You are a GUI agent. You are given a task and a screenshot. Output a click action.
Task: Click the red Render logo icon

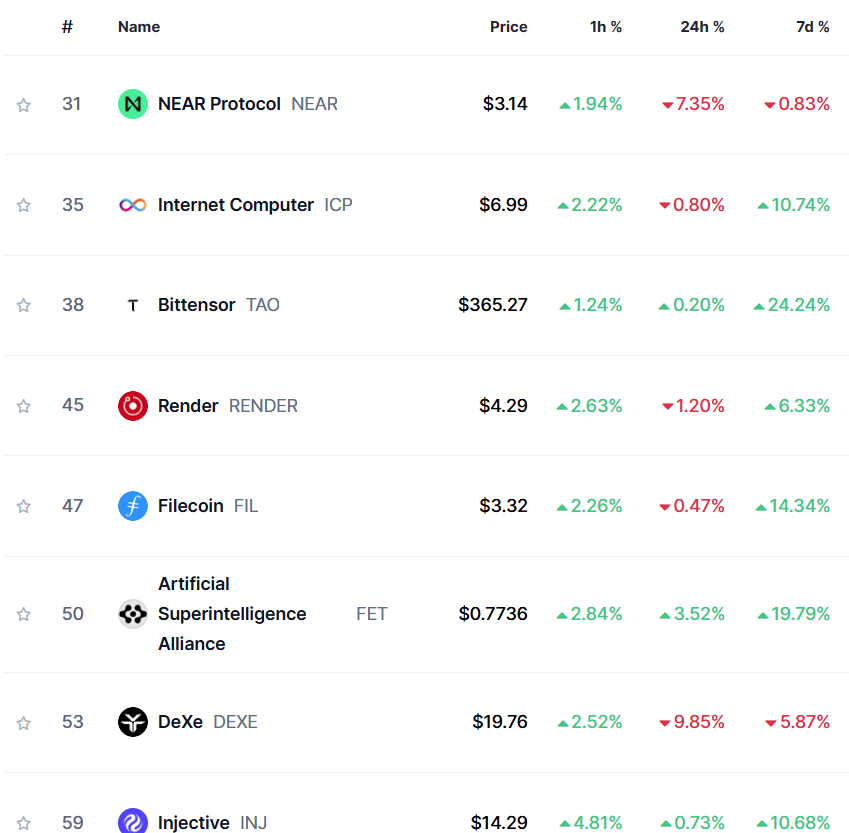coord(133,406)
